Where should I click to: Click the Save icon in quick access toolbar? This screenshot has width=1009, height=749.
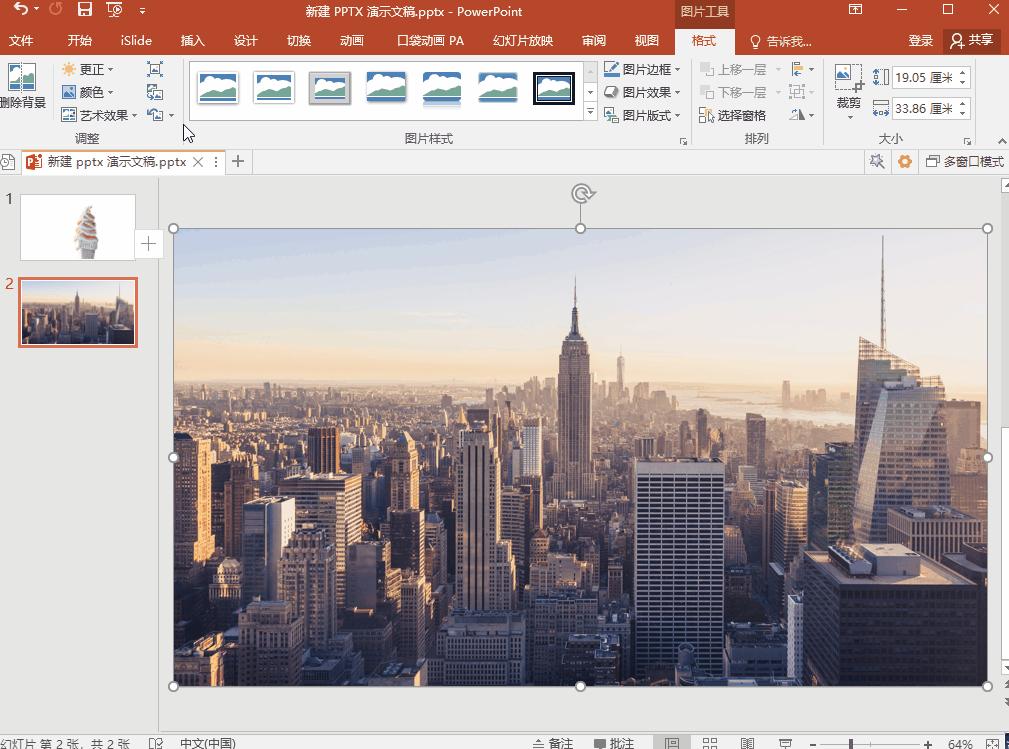click(85, 10)
